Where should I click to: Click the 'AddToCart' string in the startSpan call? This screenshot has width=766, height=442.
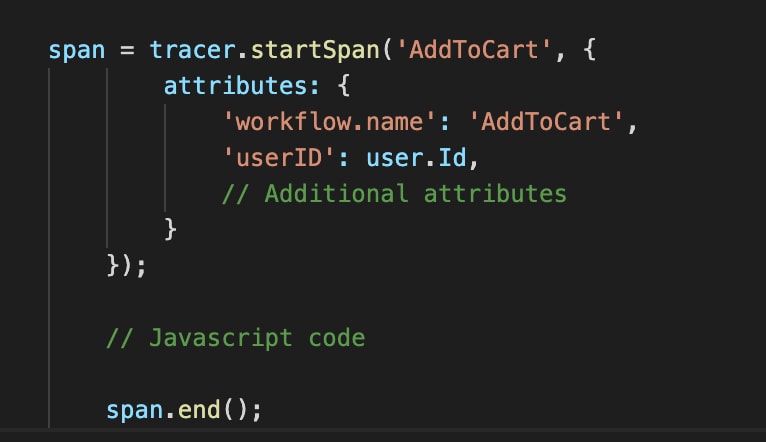473,50
